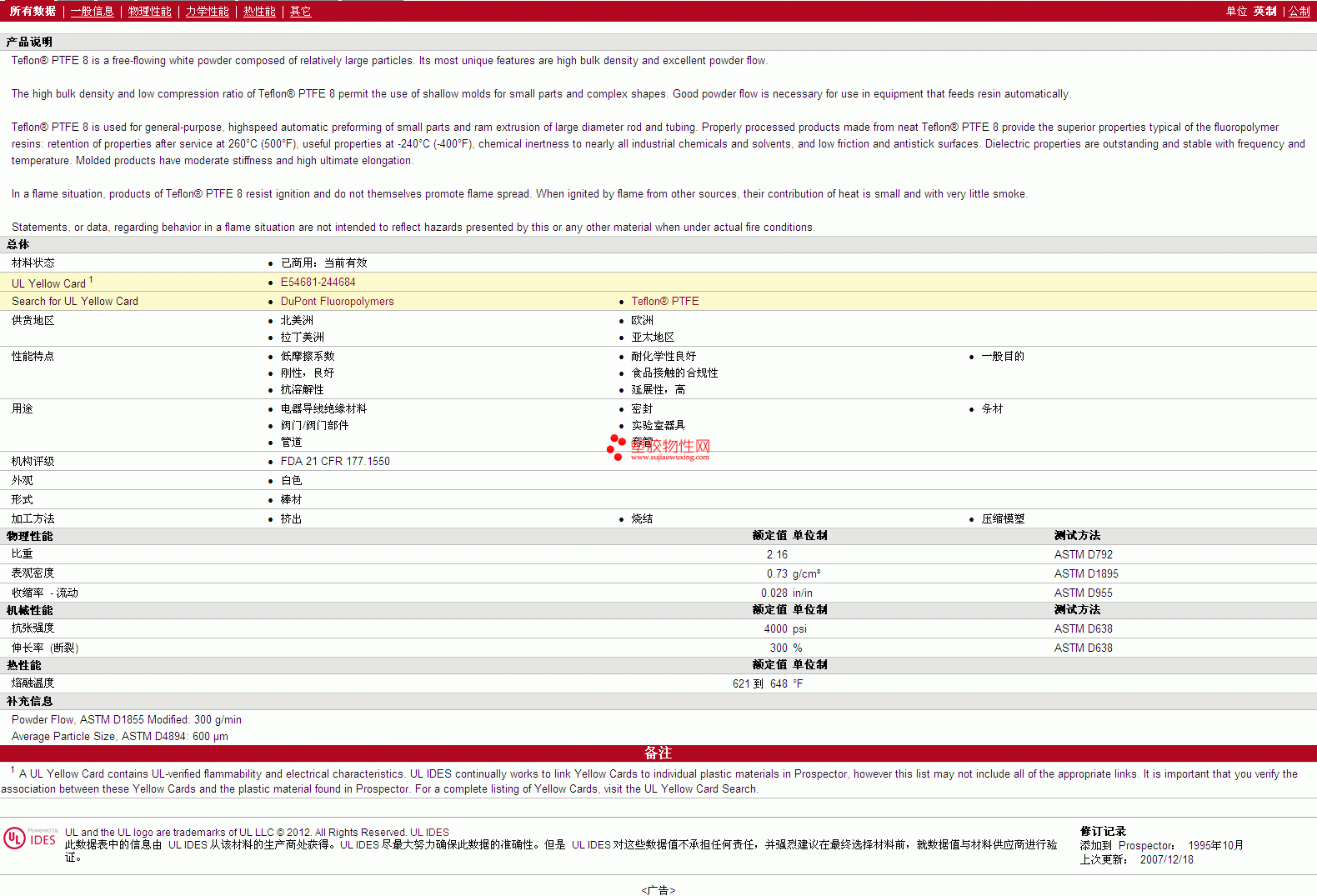Click the 阀门/阀门部件 use entry

coord(314,426)
